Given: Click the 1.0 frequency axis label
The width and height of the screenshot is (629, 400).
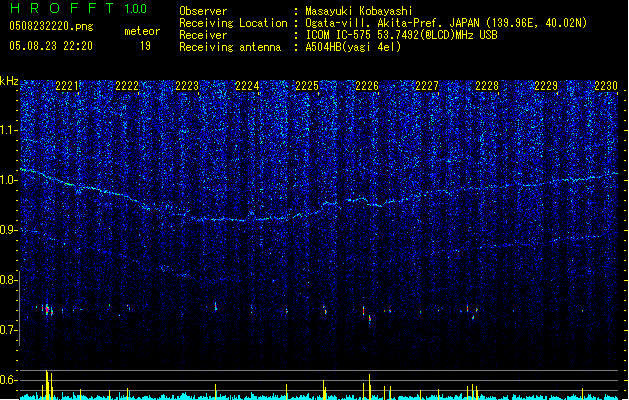Looking at the screenshot, I should click(x=8, y=180).
